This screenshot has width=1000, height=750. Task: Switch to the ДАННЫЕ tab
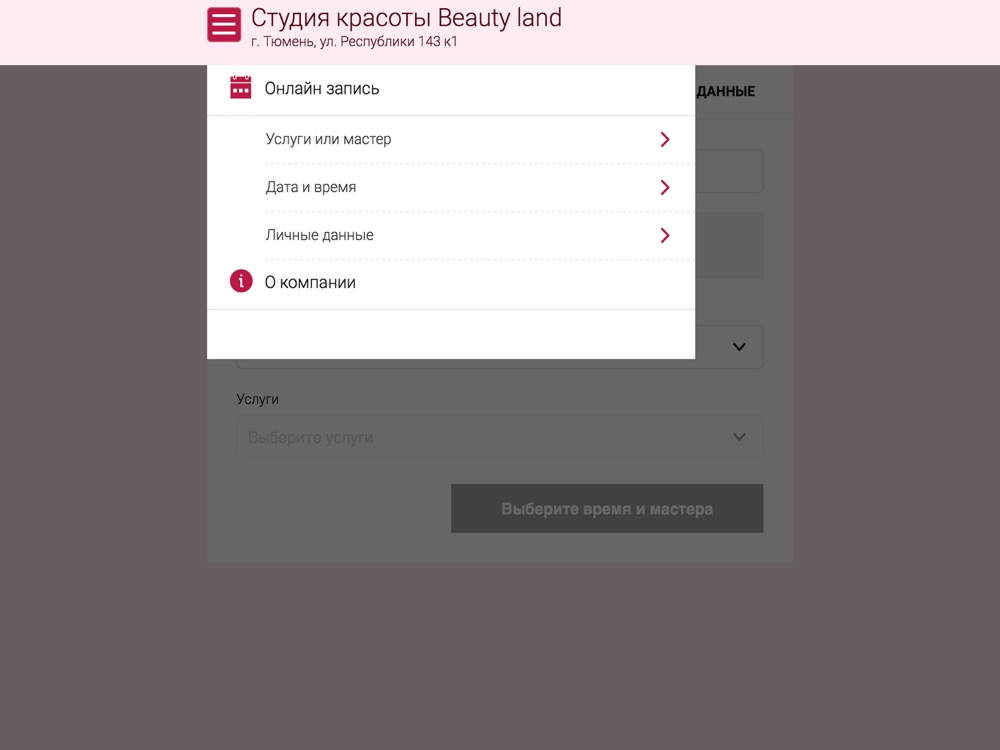click(x=725, y=91)
